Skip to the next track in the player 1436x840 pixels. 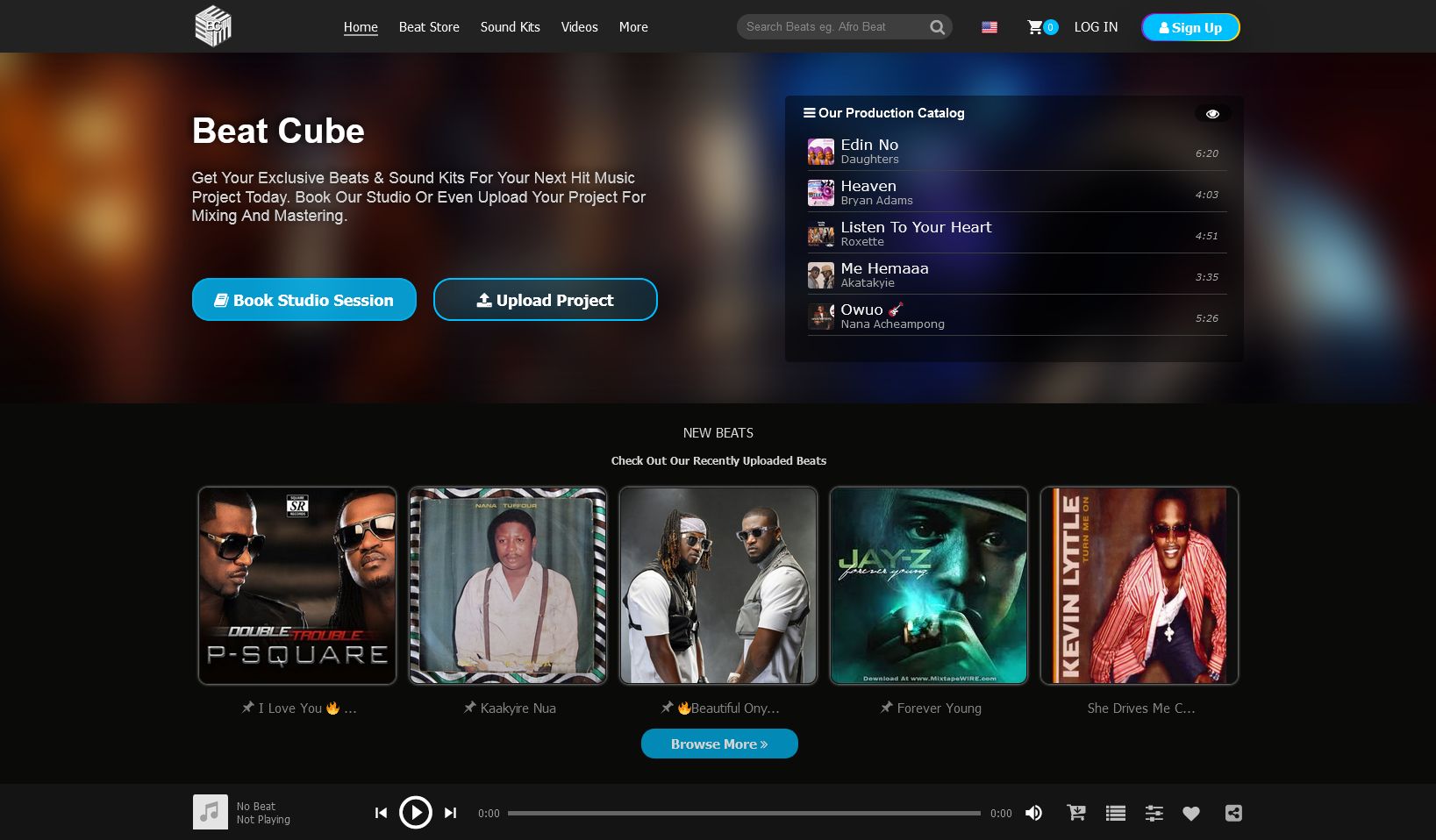pyautogui.click(x=450, y=813)
